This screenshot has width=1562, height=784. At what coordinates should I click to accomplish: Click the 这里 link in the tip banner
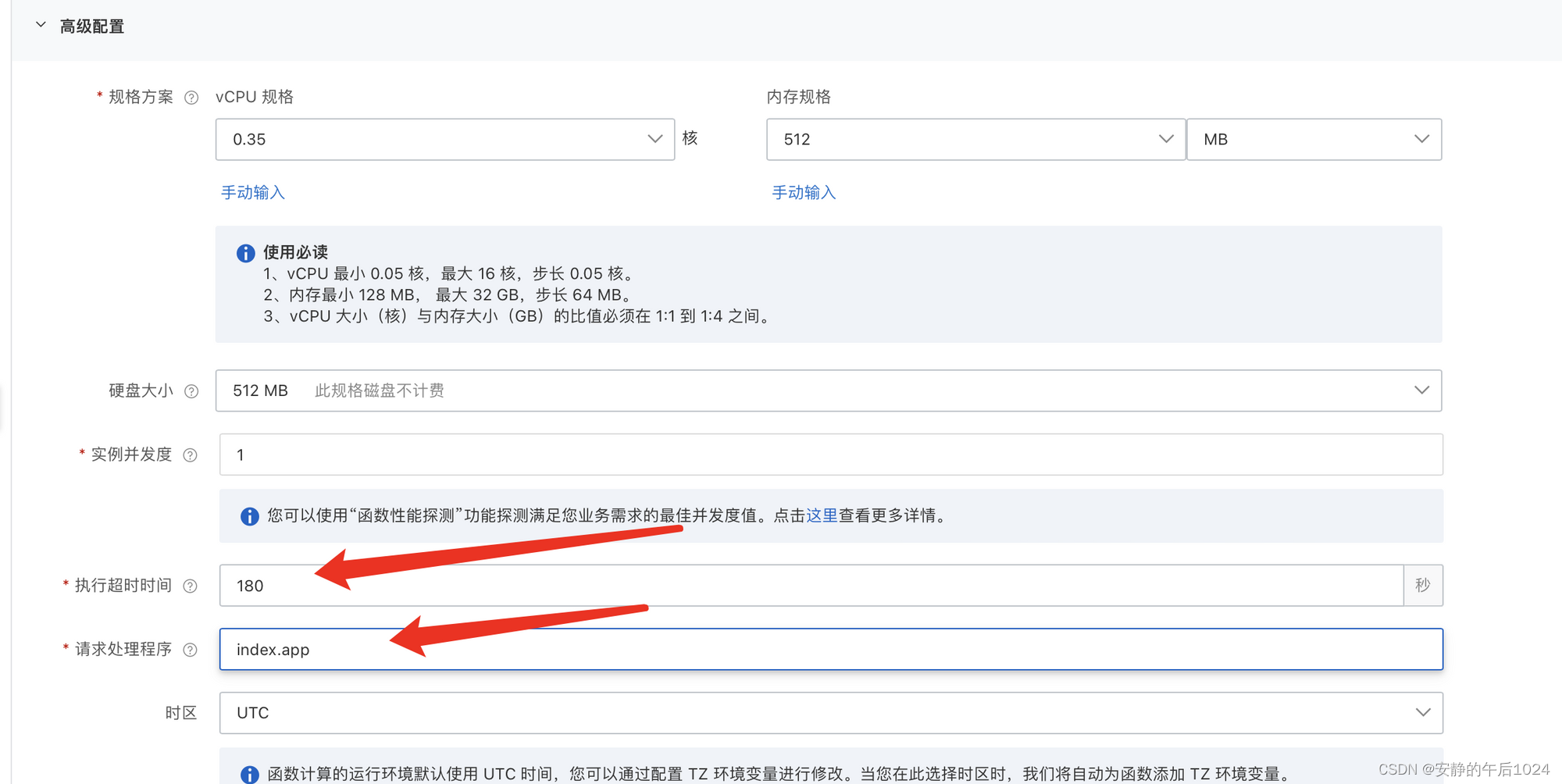[x=822, y=515]
